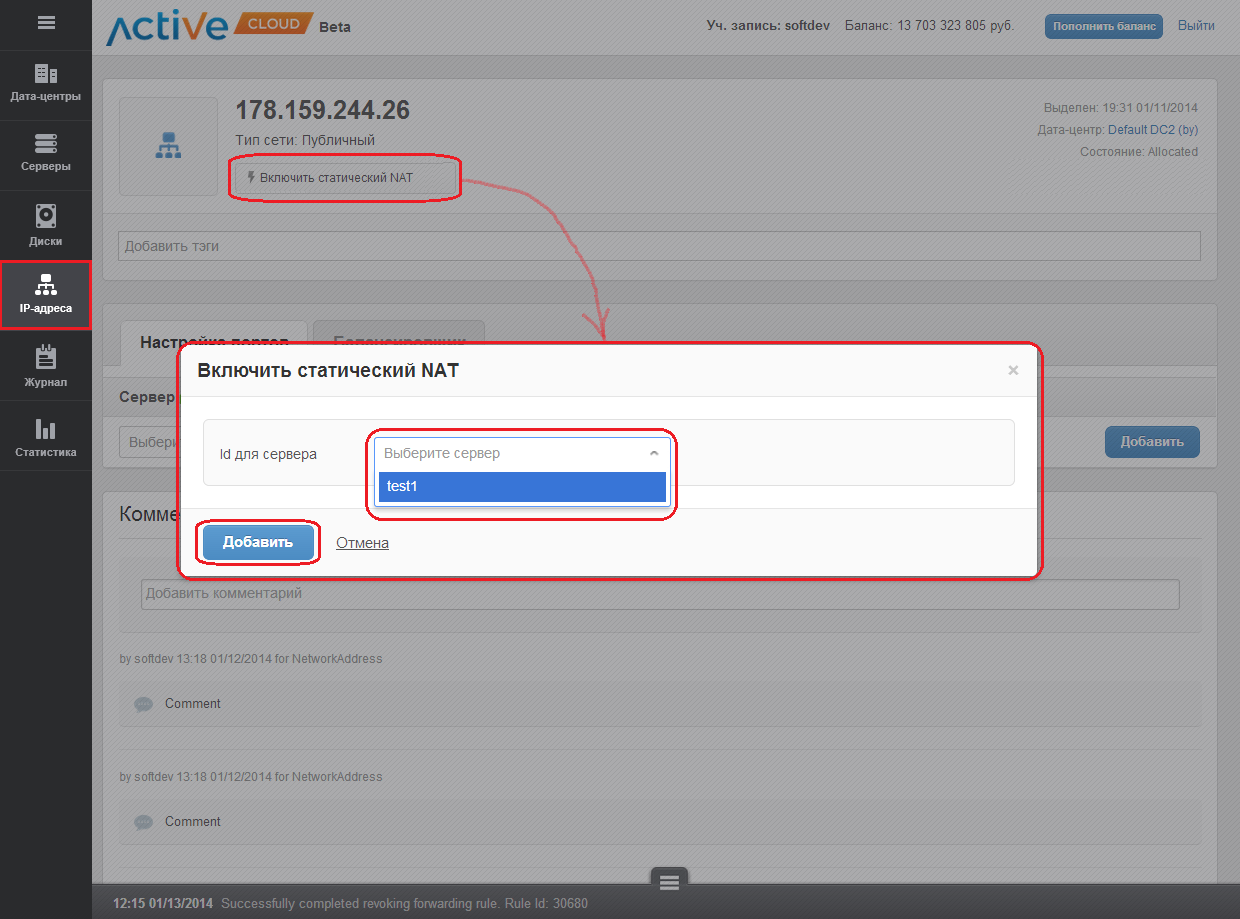Image resolution: width=1240 pixels, height=919 pixels.
Task: Expand the Выберите сервер dropdown
Action: coord(521,453)
